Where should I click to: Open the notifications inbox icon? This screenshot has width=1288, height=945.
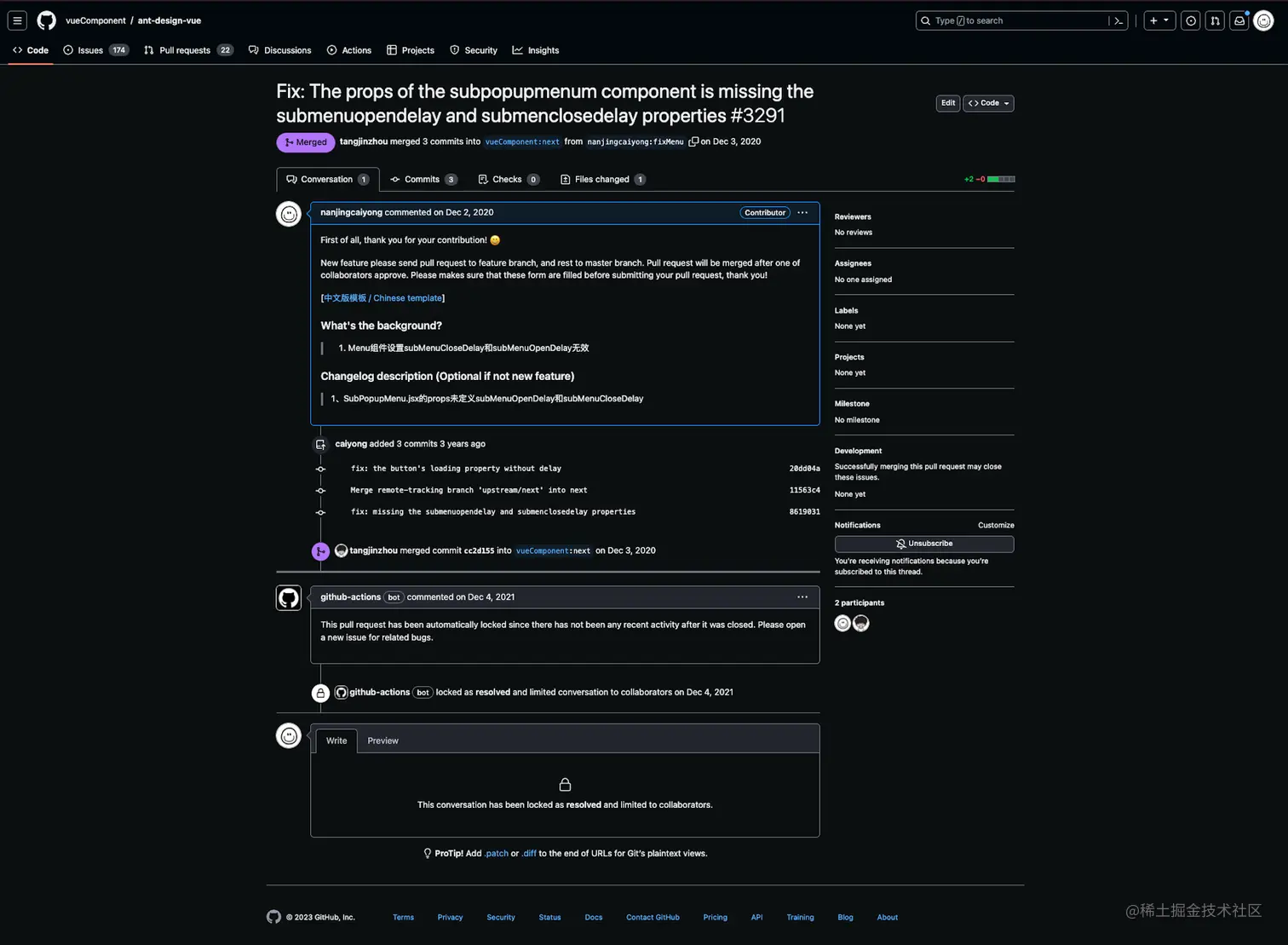(x=1239, y=20)
